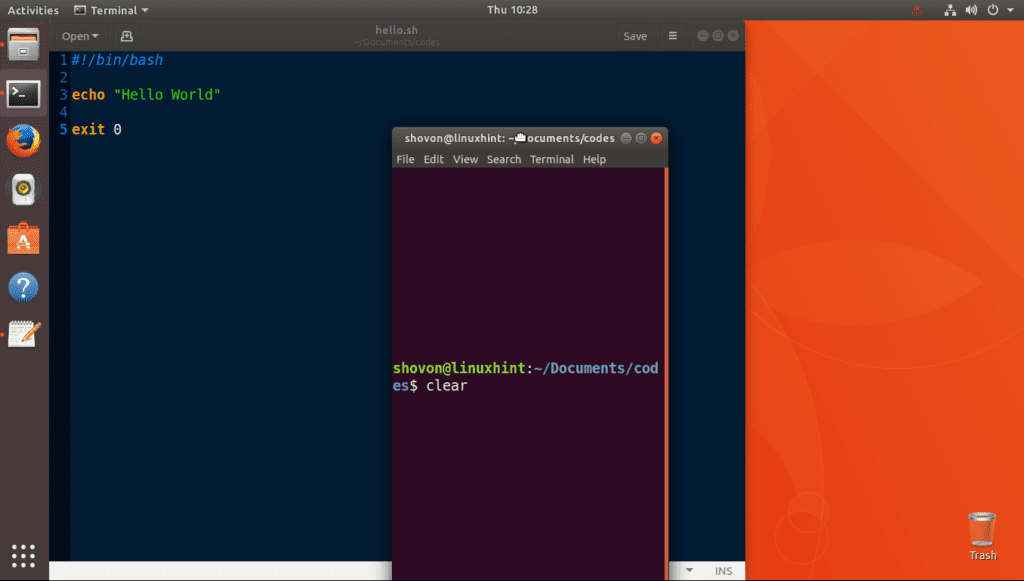Launch Ubuntu Software from the dock
1024x581 pixels.
(x=23, y=238)
